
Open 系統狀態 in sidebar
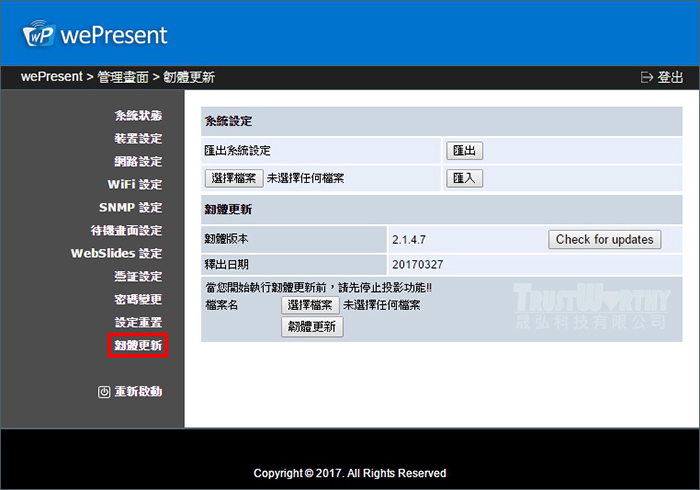pos(138,116)
